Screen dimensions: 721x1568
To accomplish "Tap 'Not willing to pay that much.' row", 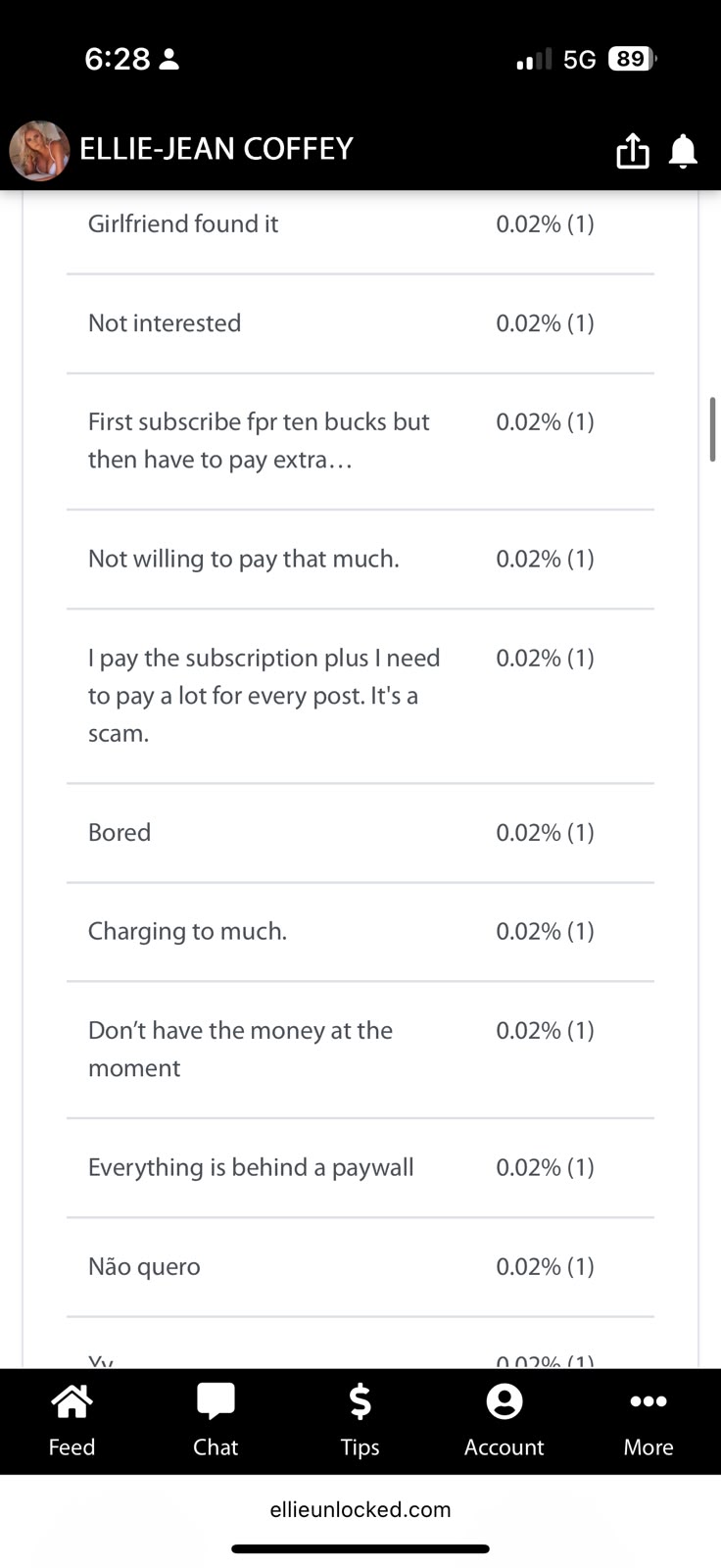I will 360,559.
